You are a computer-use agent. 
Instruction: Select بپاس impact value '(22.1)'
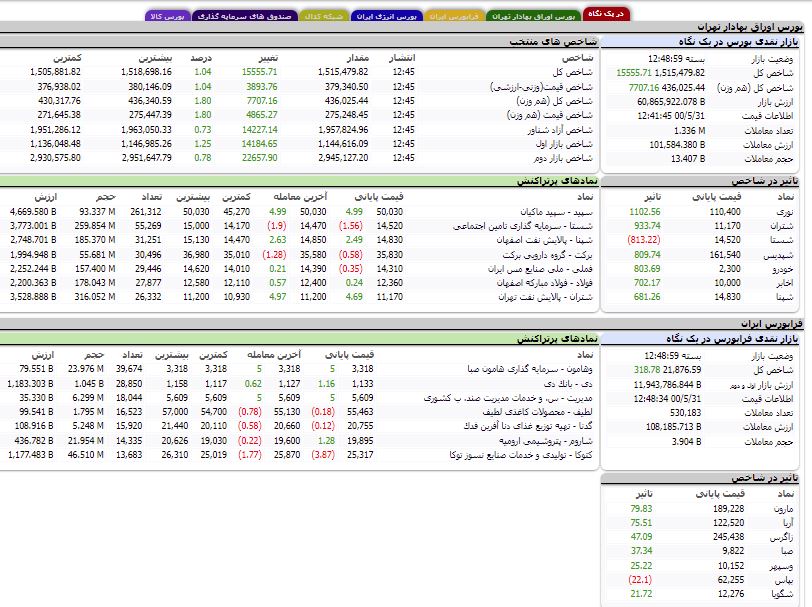[x=640, y=580]
